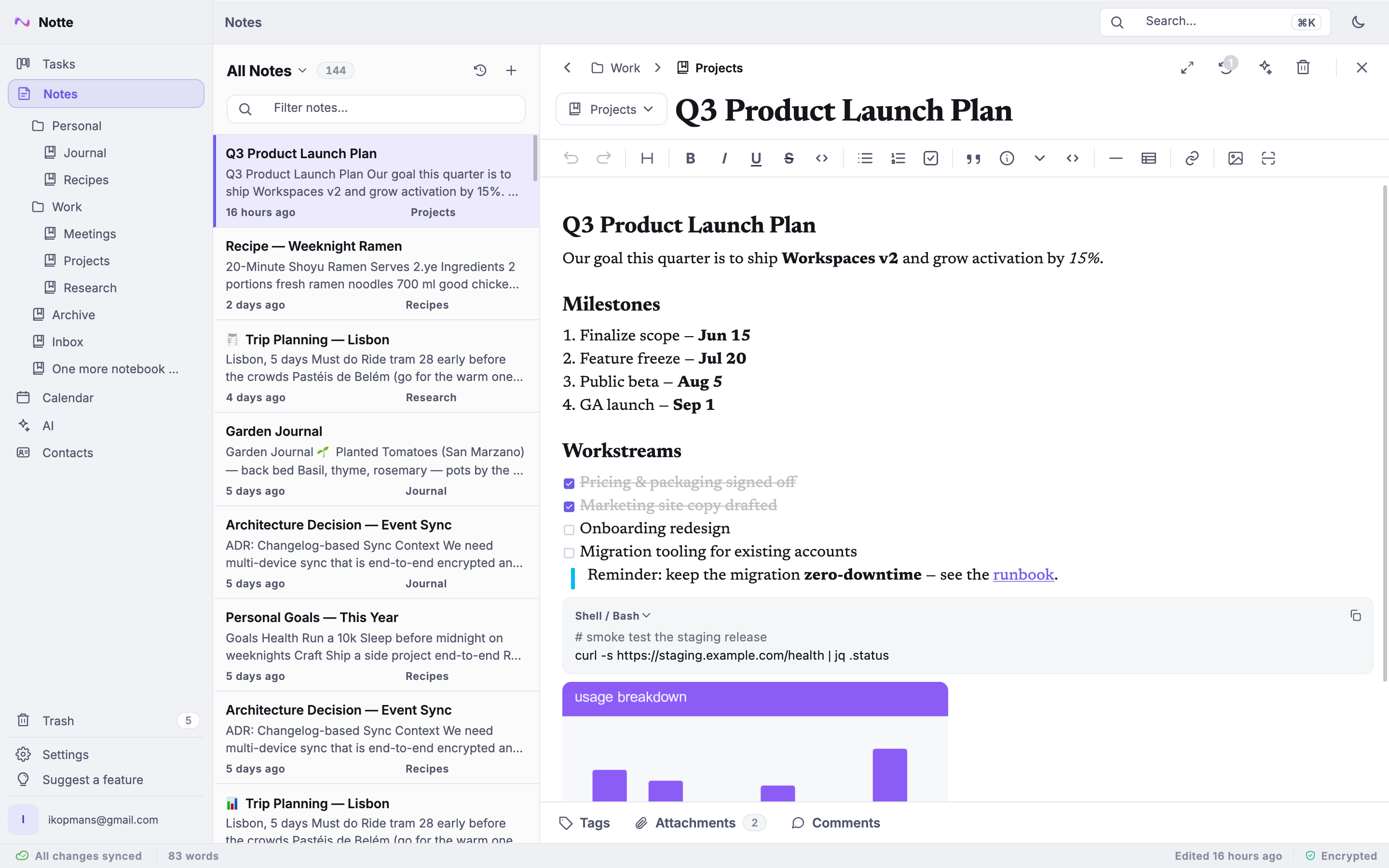Copy the Shell code block
The width and height of the screenshot is (1389, 868).
tap(1355, 615)
